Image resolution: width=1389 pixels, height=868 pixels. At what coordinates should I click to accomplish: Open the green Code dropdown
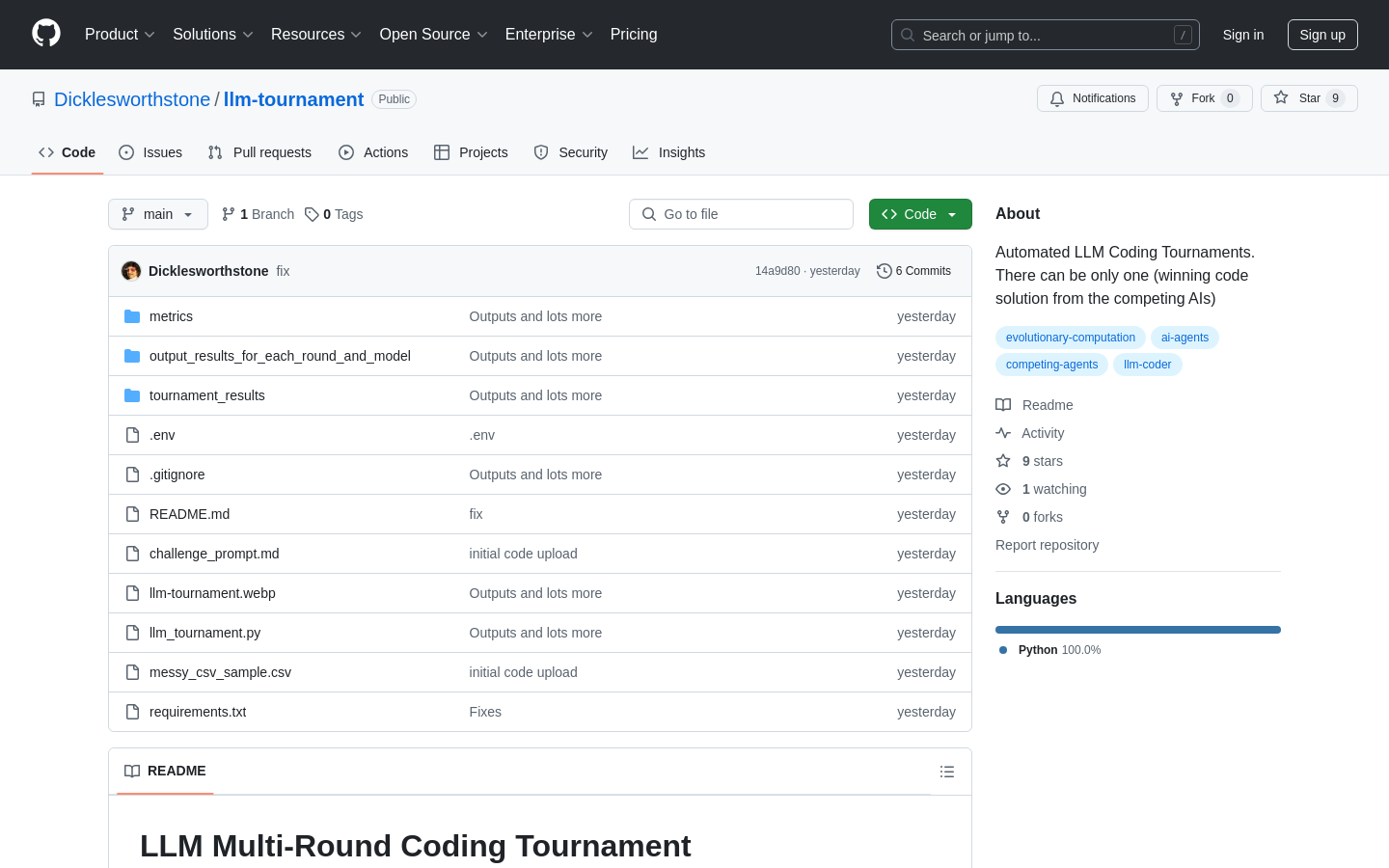click(919, 214)
